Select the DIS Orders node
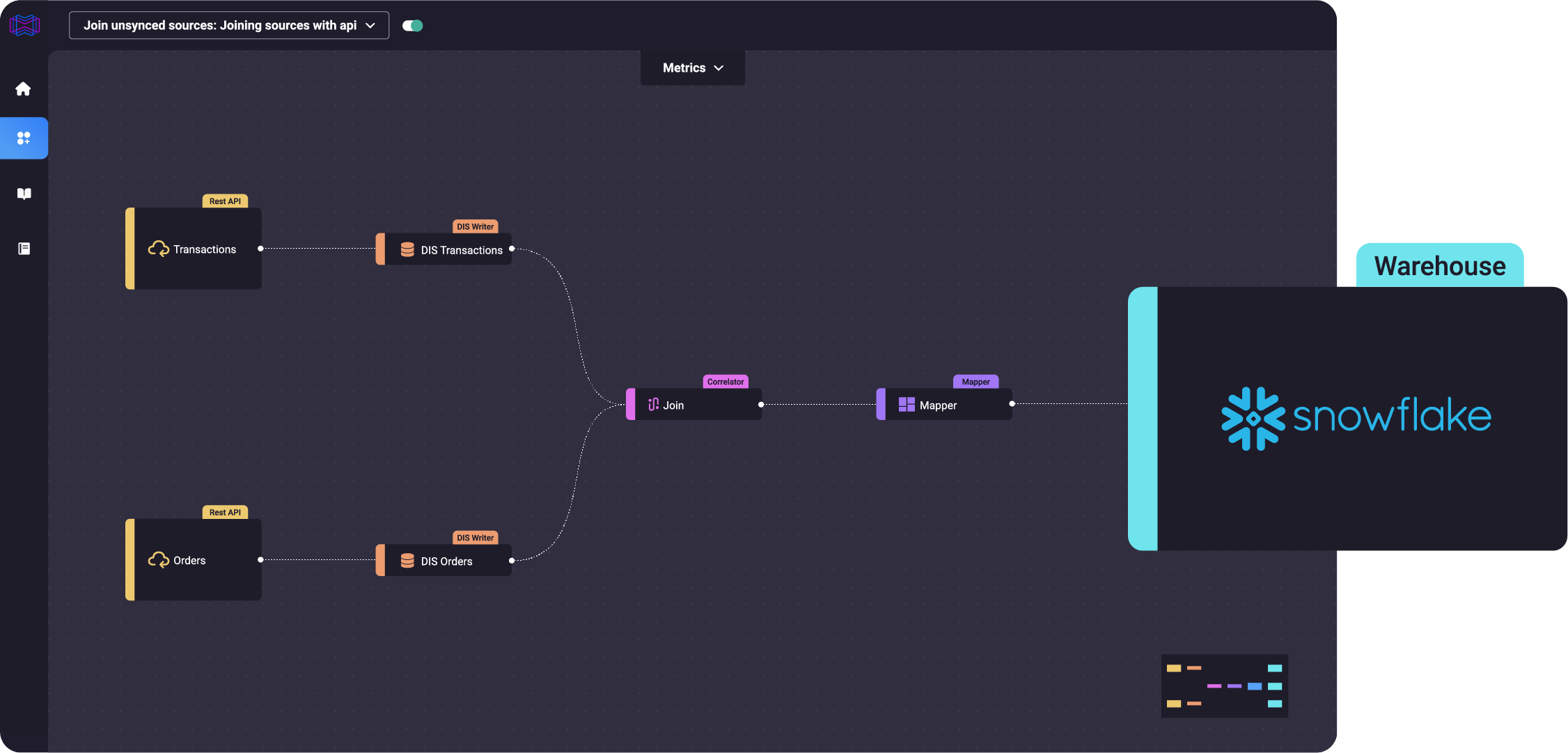 click(x=444, y=561)
